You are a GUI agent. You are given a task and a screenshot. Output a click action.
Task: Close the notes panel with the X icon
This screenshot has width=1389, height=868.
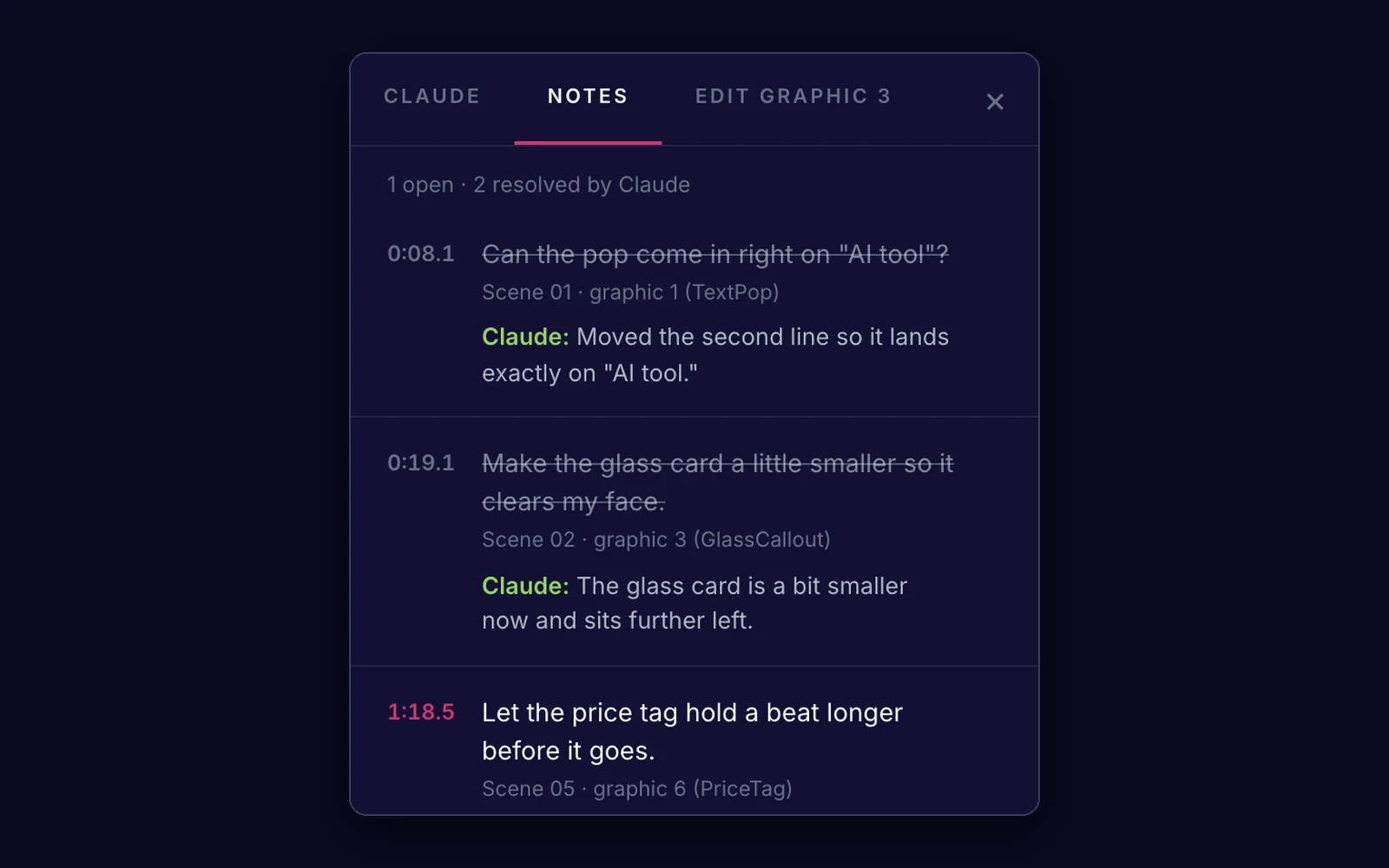pyautogui.click(x=995, y=102)
